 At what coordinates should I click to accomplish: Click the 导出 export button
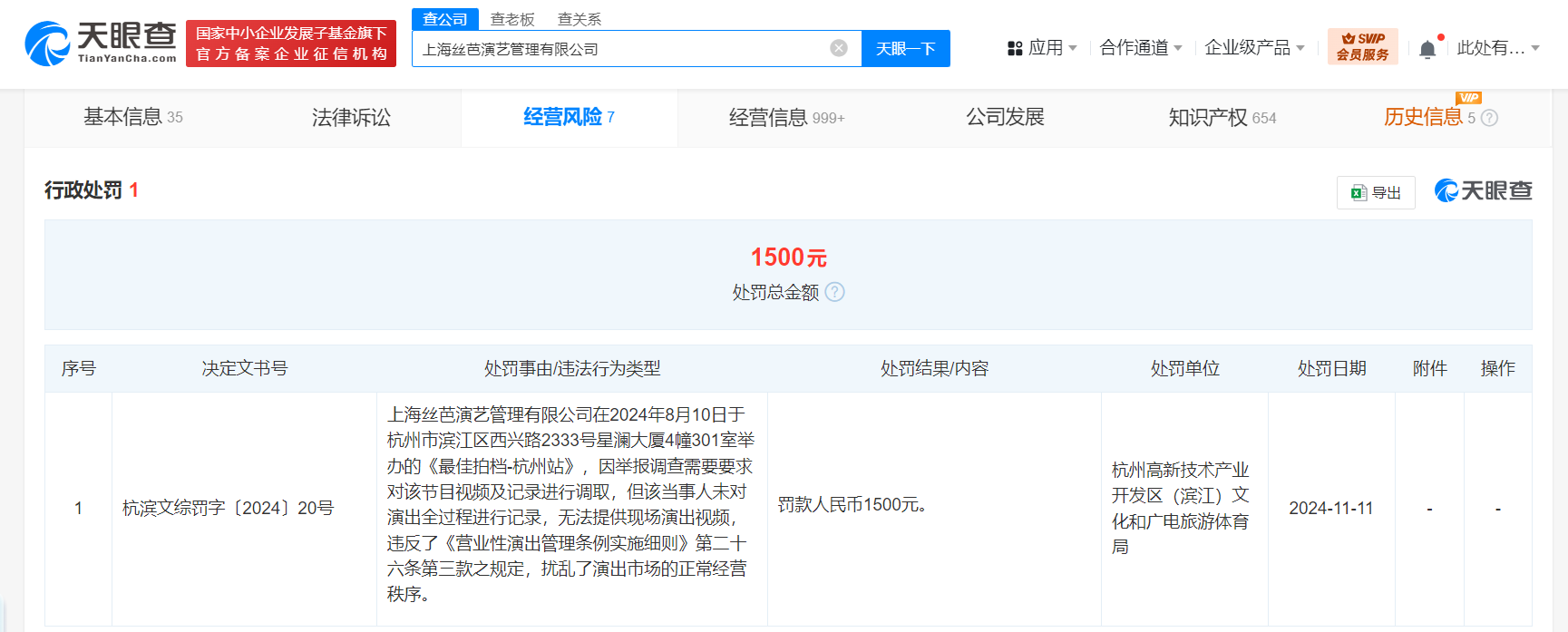tap(1376, 192)
